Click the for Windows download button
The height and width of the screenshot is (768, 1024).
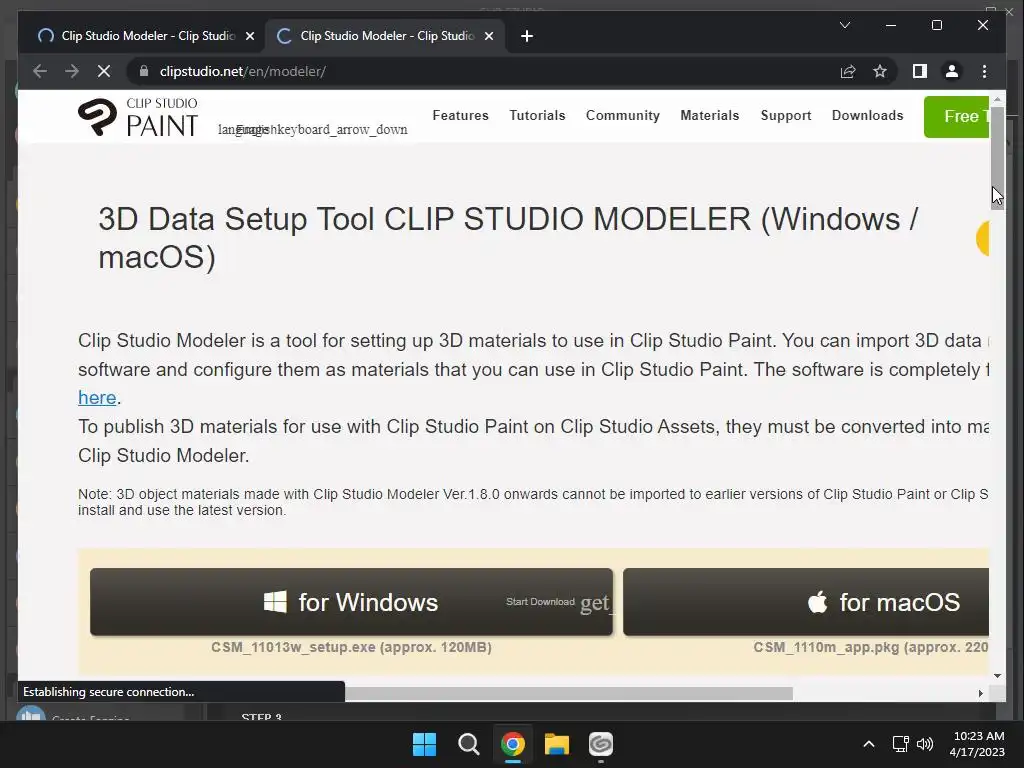click(351, 601)
